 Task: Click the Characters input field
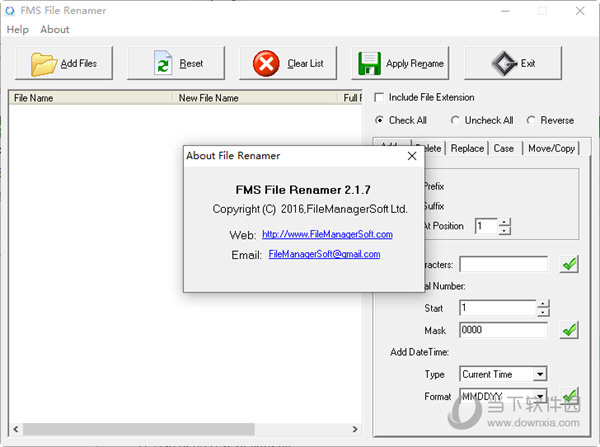coord(503,264)
